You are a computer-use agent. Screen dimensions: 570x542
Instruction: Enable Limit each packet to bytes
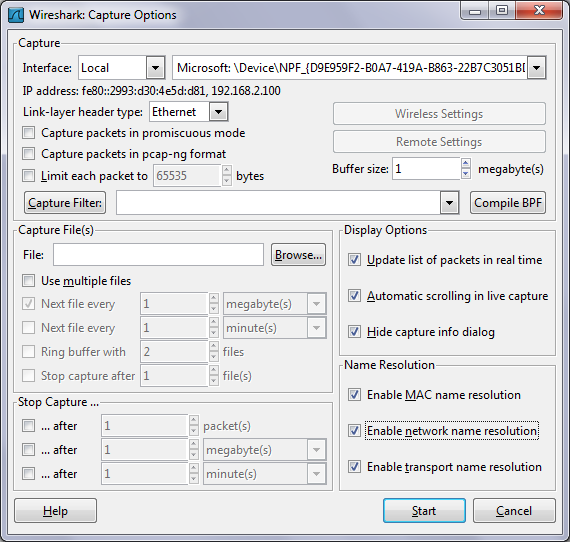pyautogui.click(x=28, y=176)
